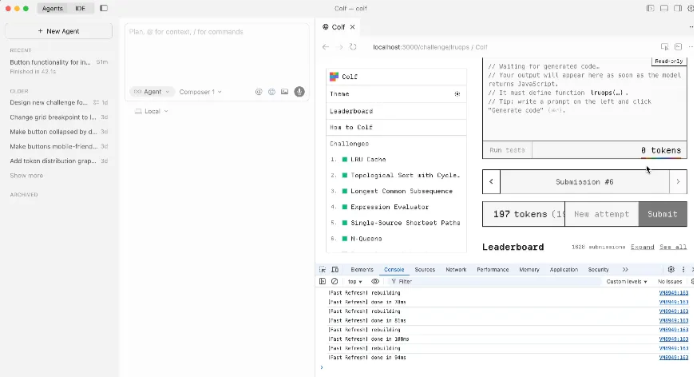
Task: Open the Sources DevTools tab
Action: pos(425,269)
